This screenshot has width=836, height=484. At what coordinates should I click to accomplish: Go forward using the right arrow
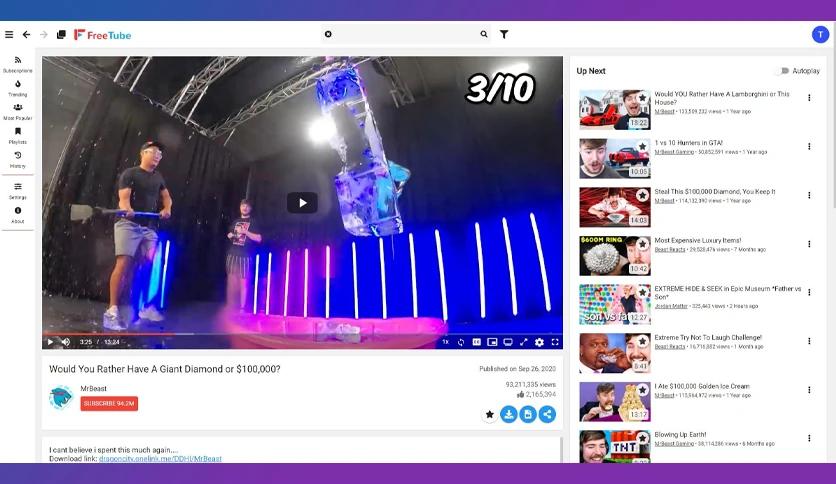point(44,35)
